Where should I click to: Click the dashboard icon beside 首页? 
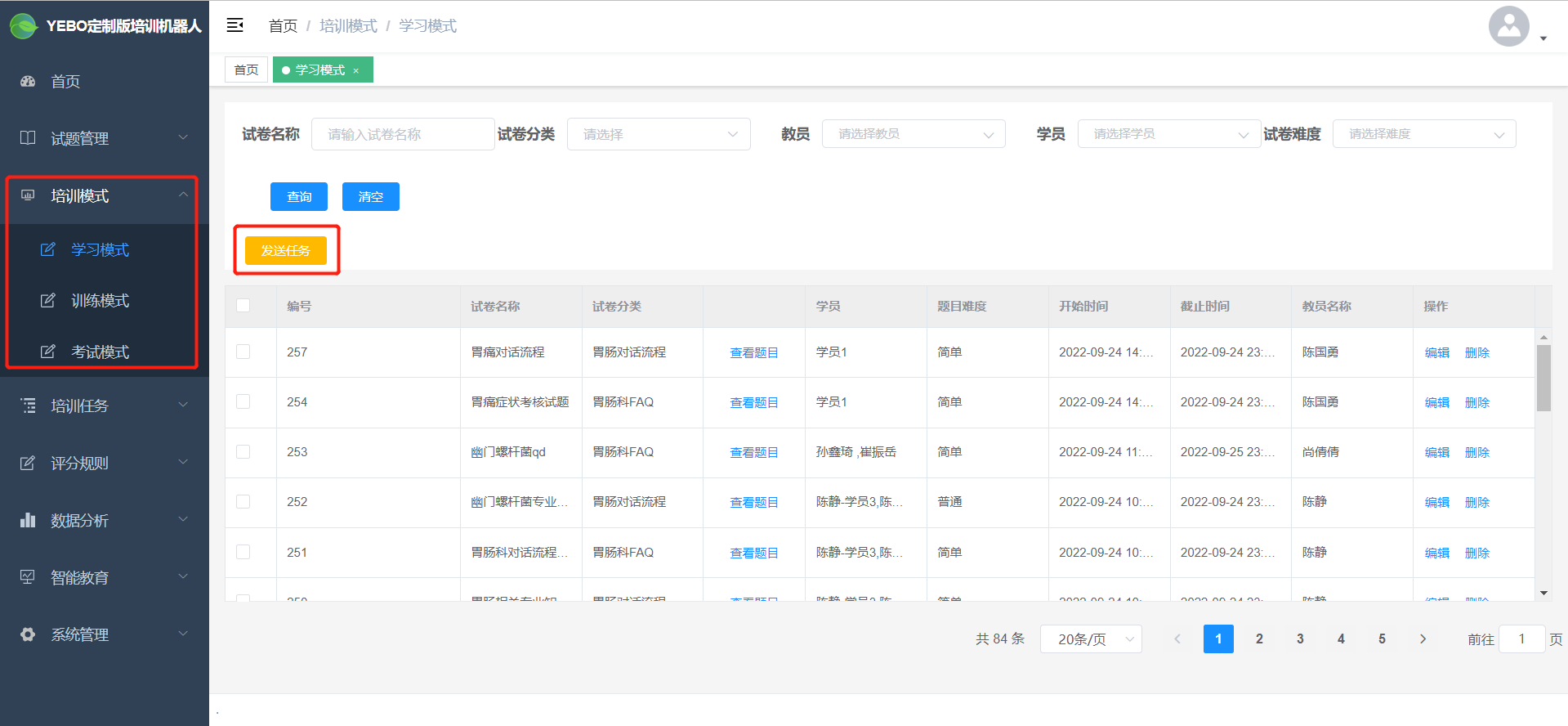click(28, 81)
